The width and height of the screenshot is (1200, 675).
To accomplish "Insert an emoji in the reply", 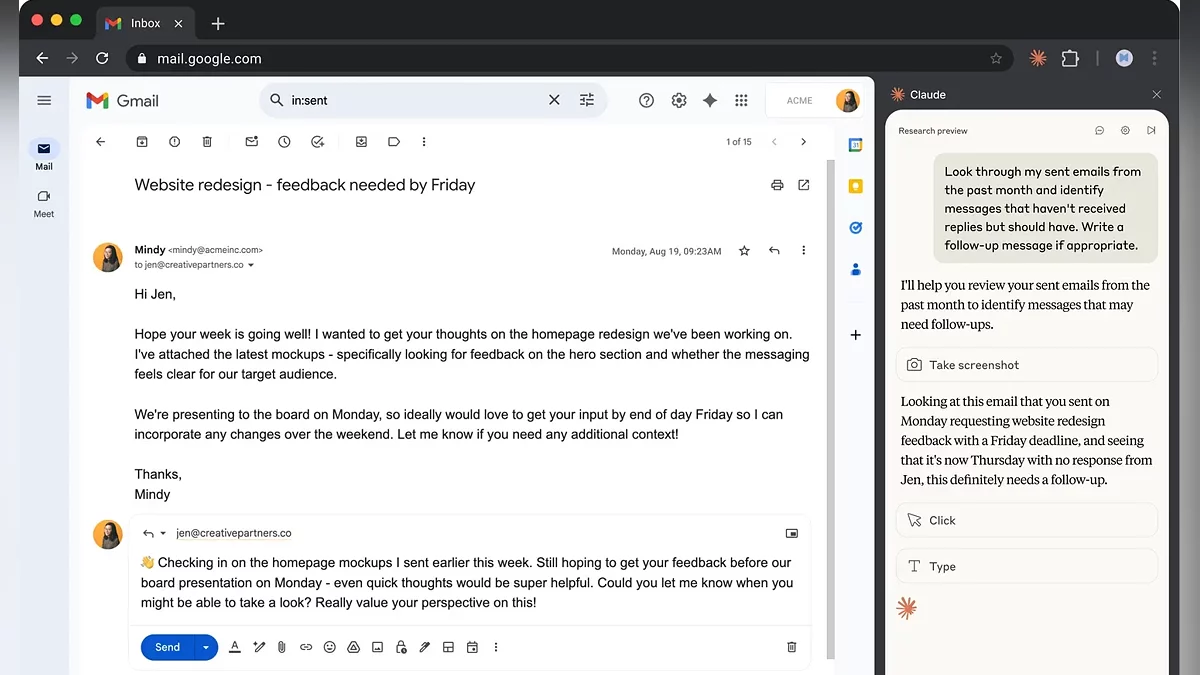I will tap(330, 647).
